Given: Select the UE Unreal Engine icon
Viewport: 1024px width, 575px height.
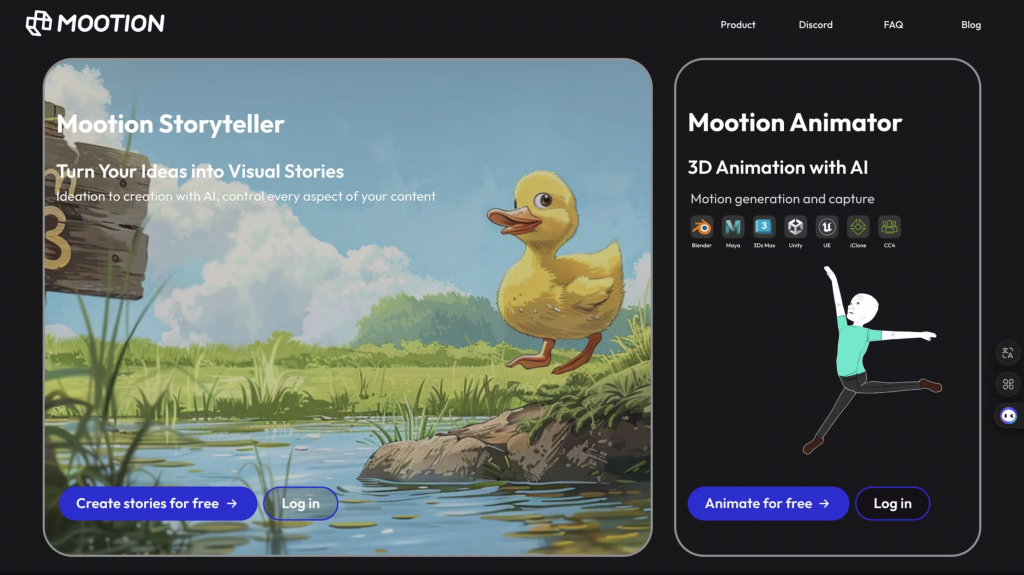Looking at the screenshot, I should 827,227.
